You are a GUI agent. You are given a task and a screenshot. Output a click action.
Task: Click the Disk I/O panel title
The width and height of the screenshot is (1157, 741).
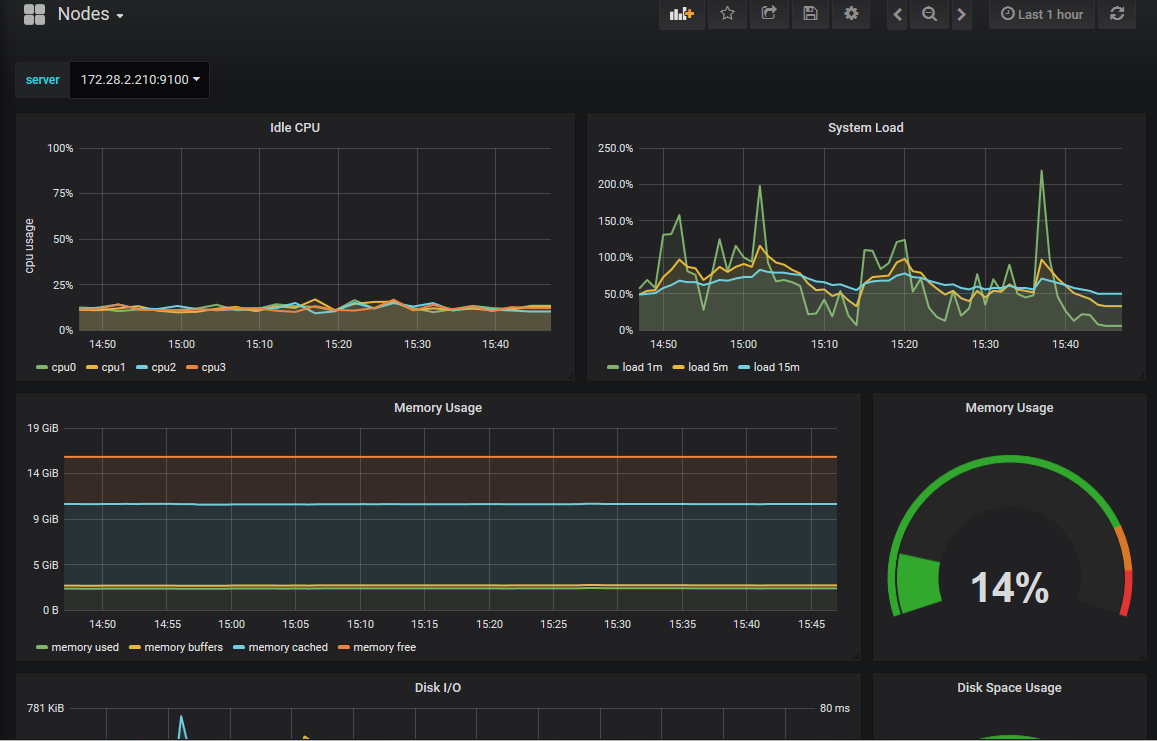click(x=438, y=688)
